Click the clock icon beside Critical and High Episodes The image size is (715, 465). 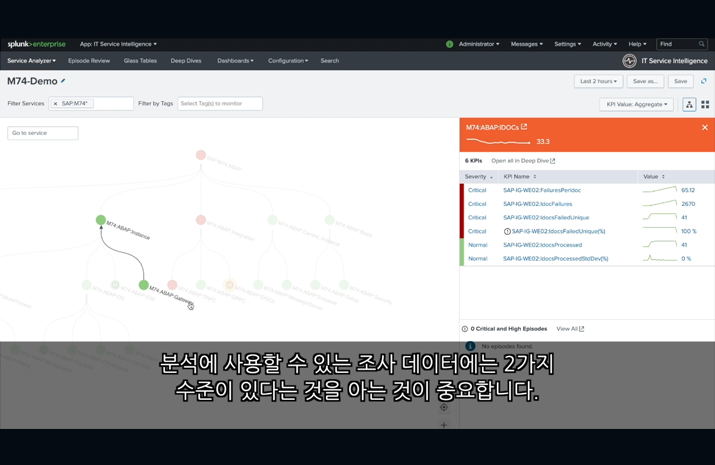point(465,329)
